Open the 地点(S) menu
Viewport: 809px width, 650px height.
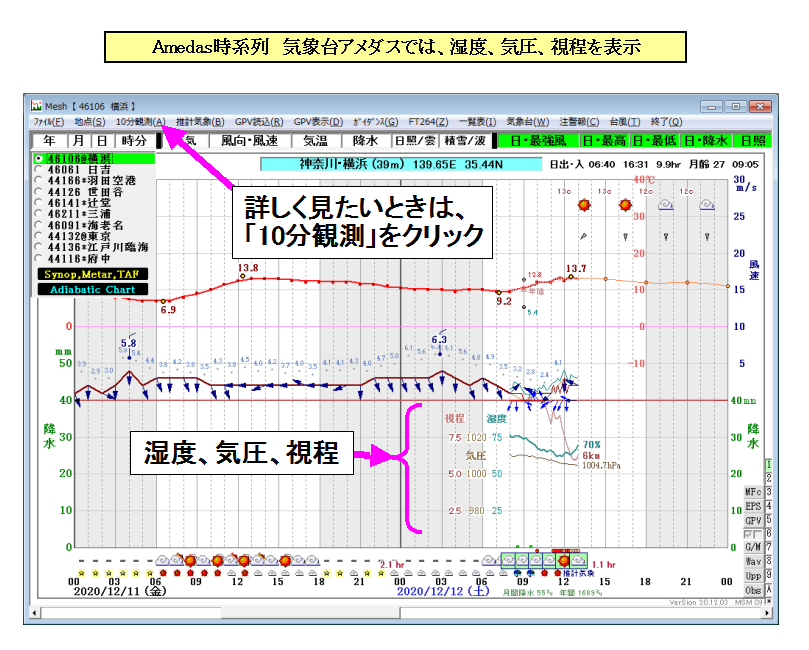pos(90,122)
